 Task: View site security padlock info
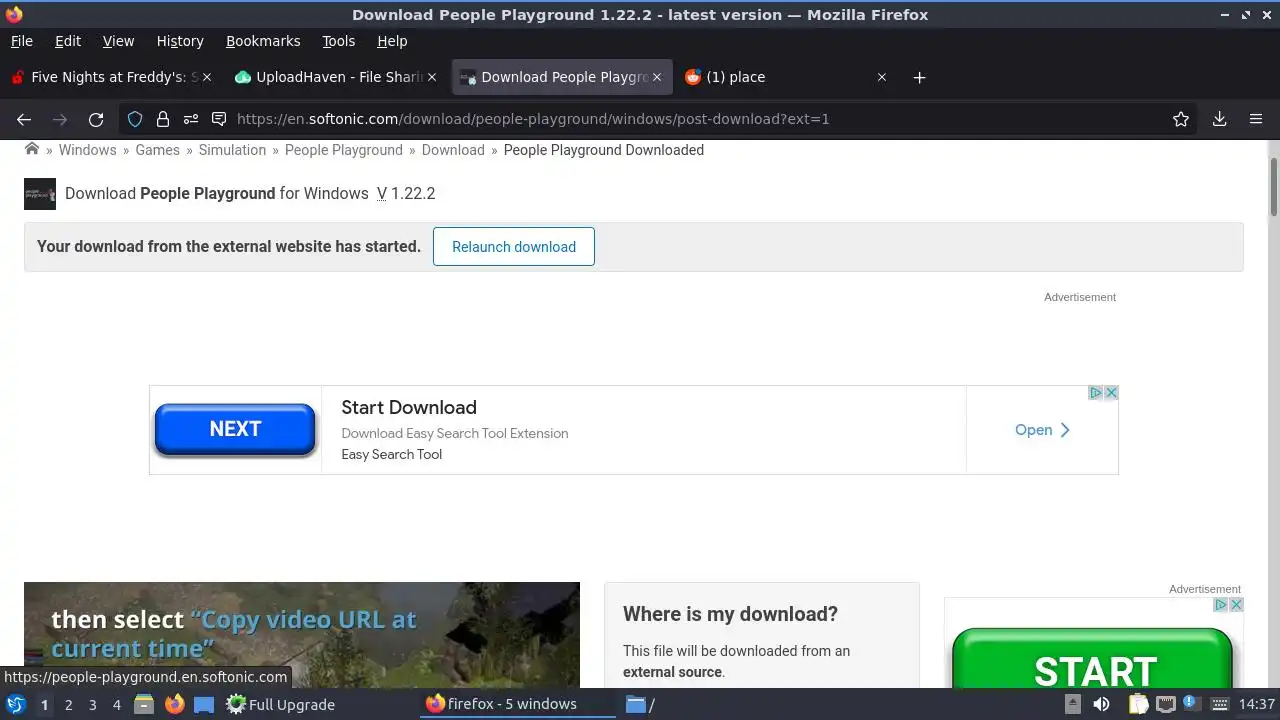click(x=163, y=119)
